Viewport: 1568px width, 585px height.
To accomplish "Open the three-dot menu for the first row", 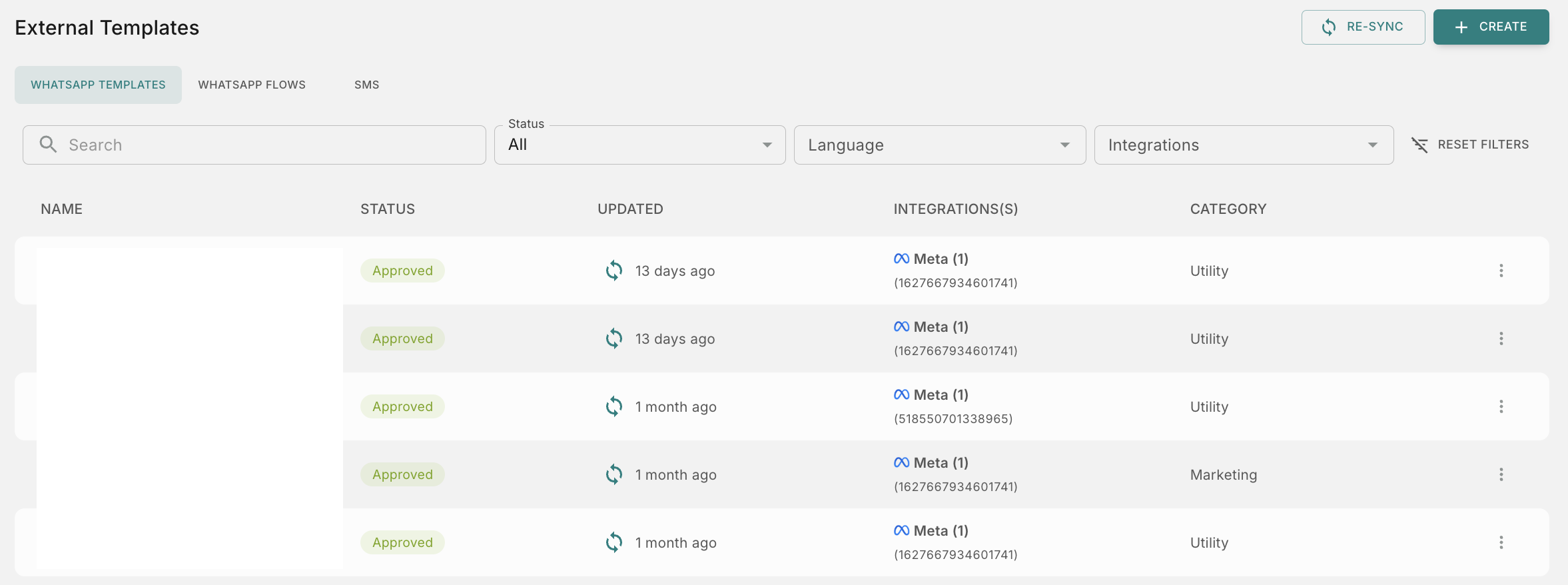I will [1501, 271].
